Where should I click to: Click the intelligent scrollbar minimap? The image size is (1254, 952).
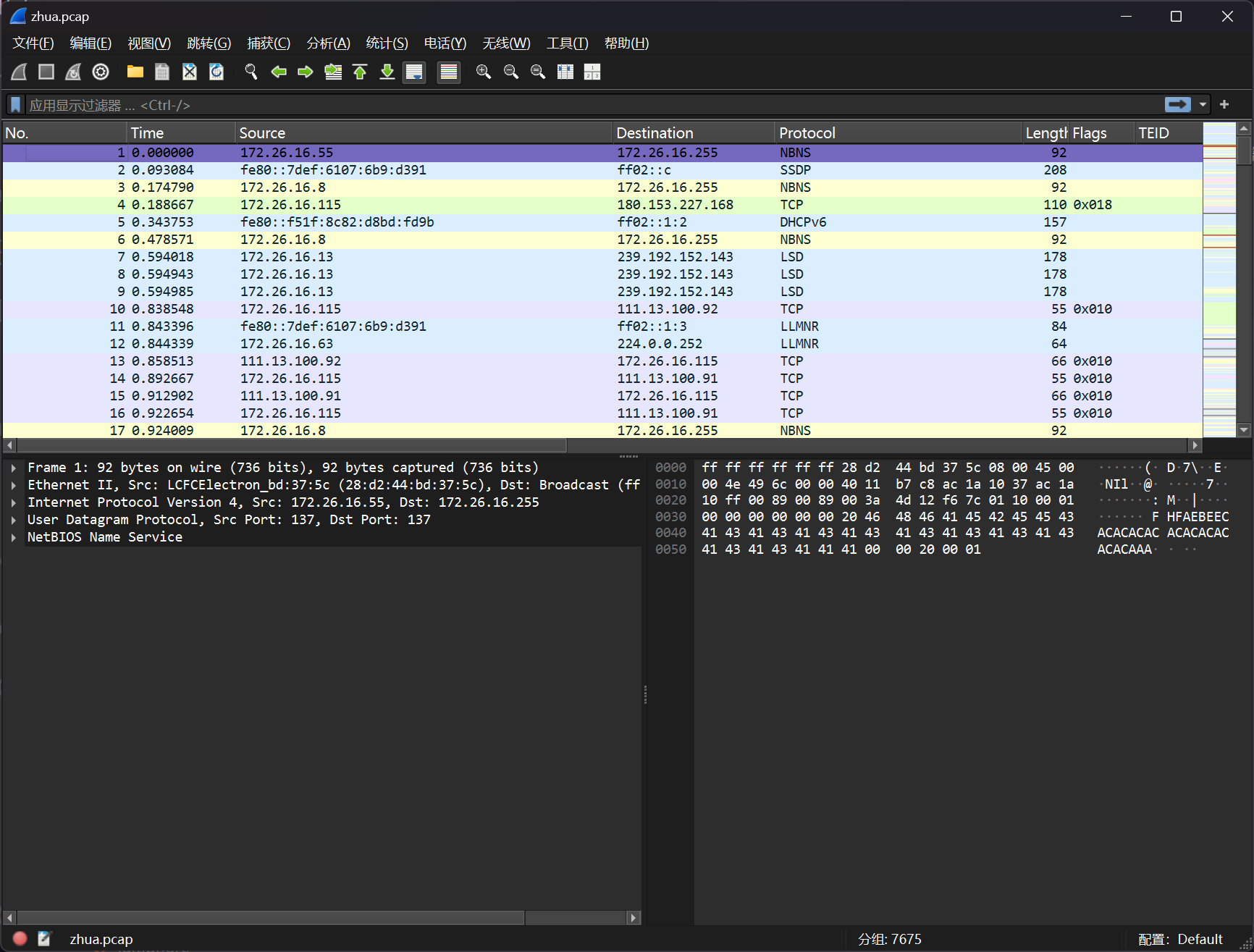pos(1219,279)
